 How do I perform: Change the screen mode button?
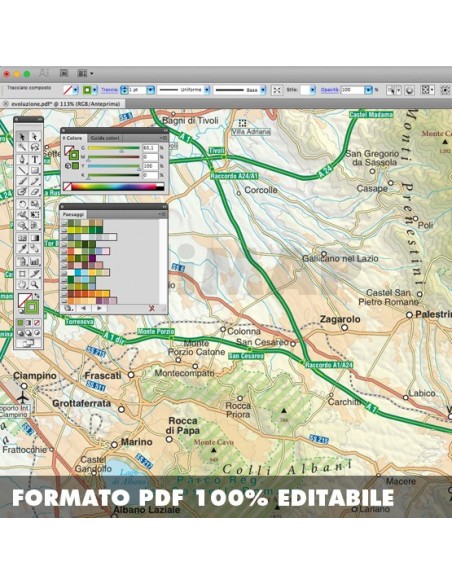28,343
